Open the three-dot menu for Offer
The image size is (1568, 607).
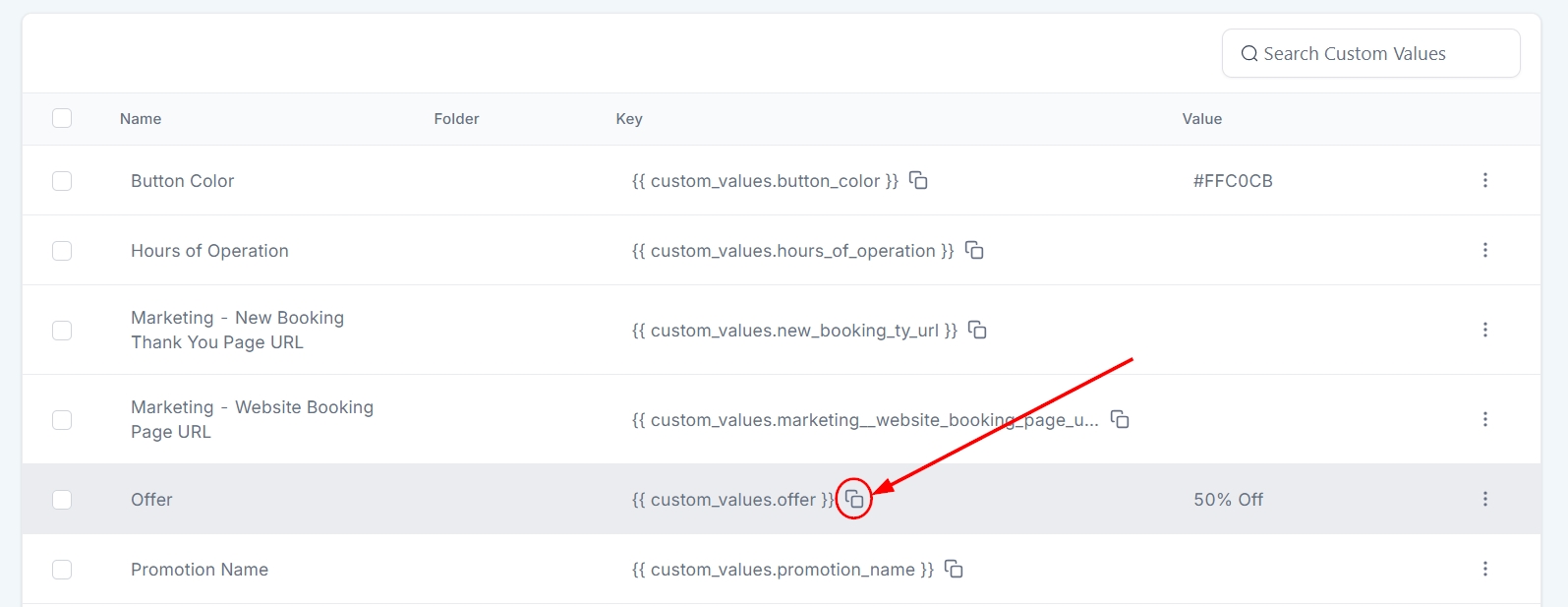[1484, 499]
